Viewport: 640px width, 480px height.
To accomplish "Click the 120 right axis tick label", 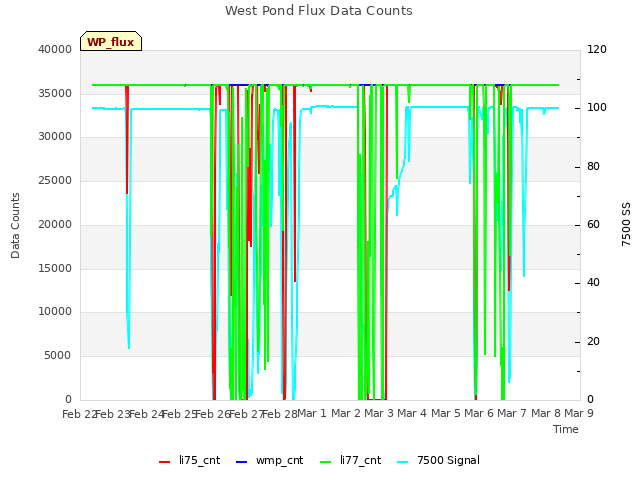I will (597, 49).
